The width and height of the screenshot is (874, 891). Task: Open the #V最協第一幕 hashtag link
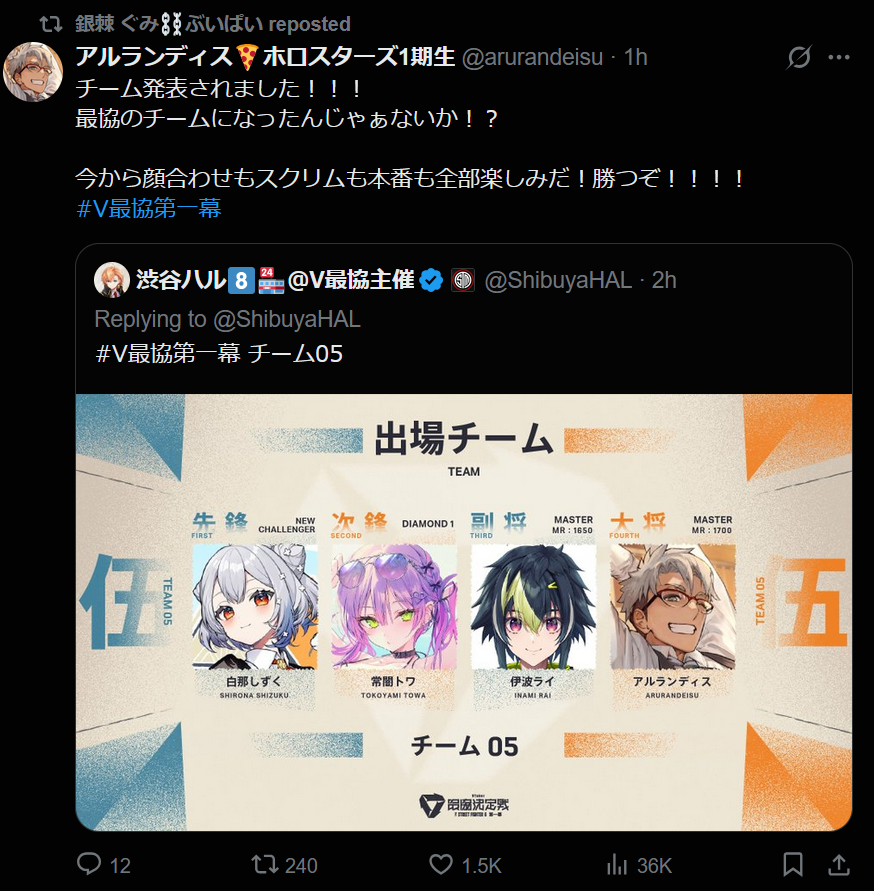(x=148, y=209)
